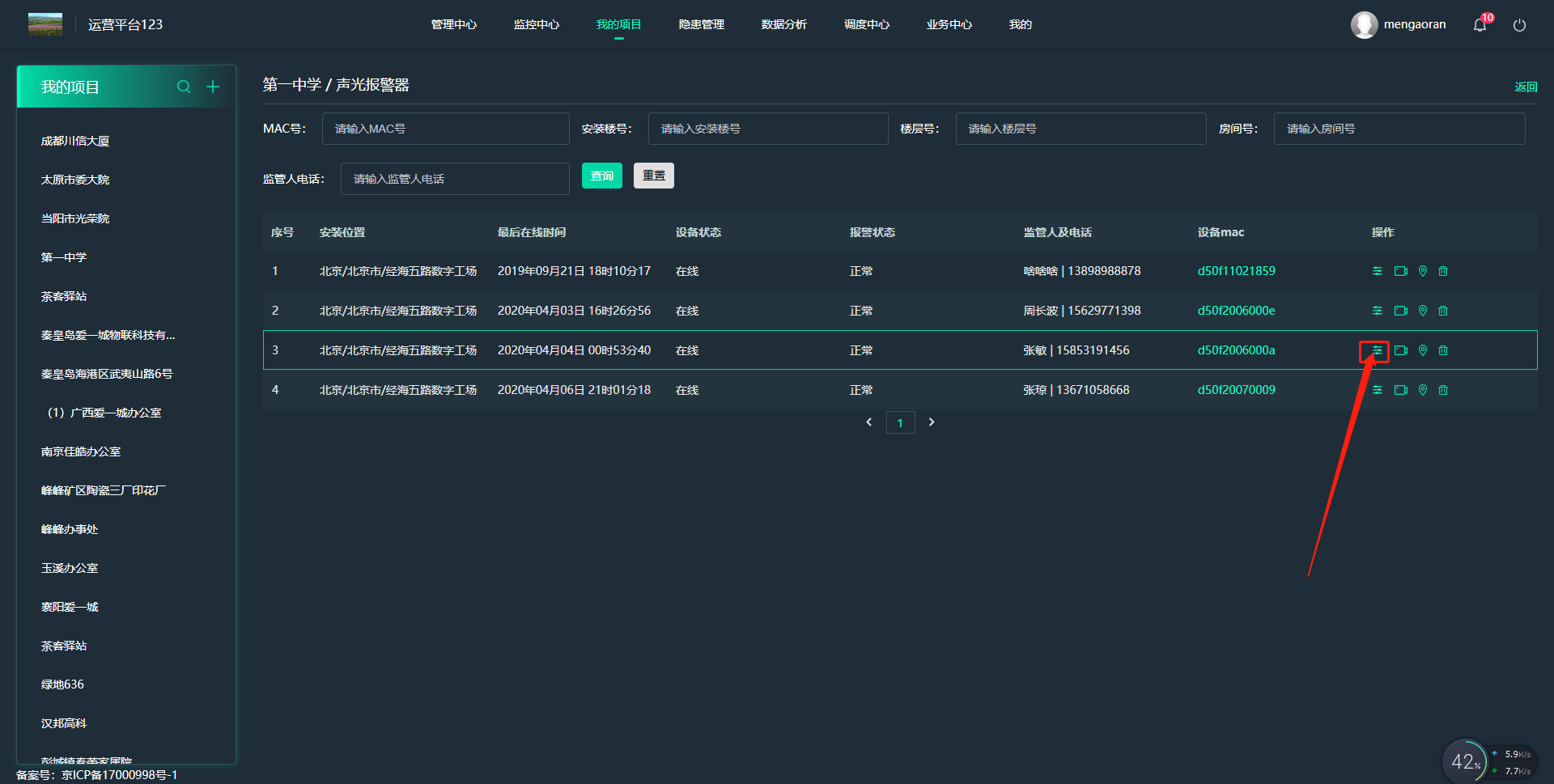Select project 绿地636
Viewport: 1554px width, 784px height.
click(62, 684)
